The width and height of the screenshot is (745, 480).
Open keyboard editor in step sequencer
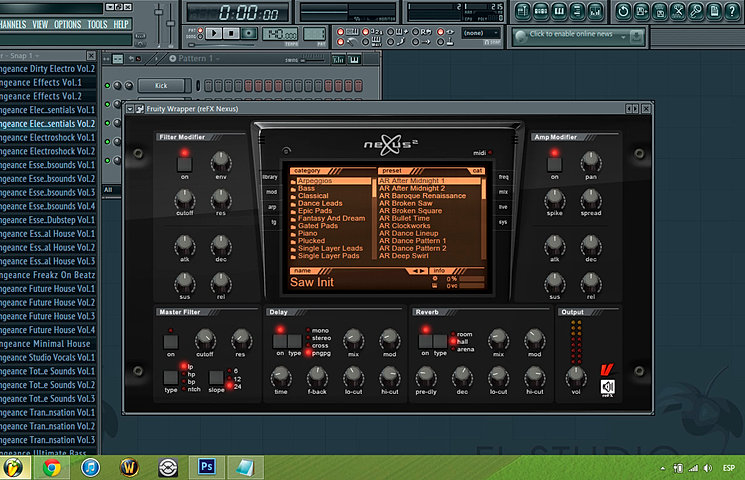pyautogui.click(x=354, y=59)
